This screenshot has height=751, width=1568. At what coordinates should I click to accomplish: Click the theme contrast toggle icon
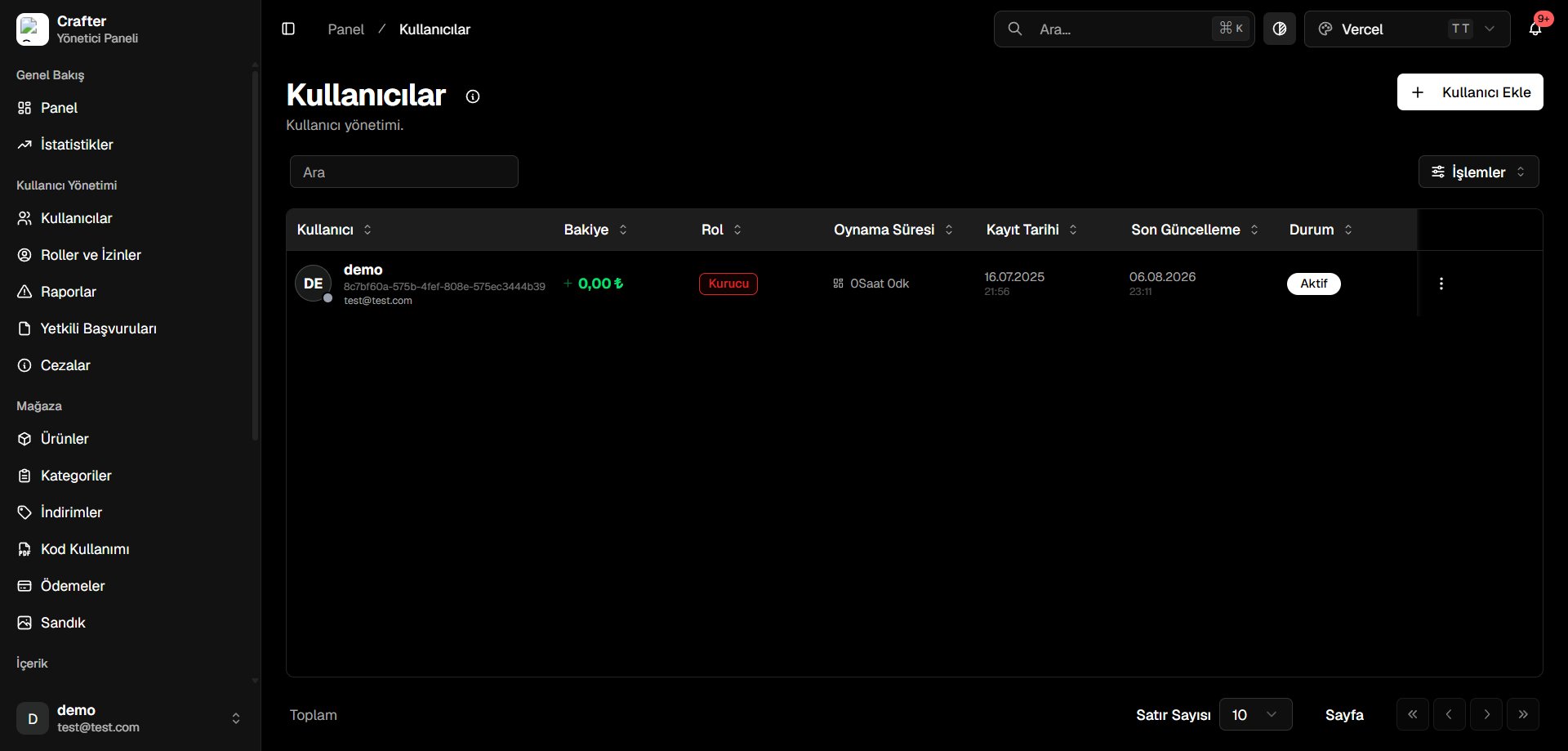pyautogui.click(x=1280, y=29)
